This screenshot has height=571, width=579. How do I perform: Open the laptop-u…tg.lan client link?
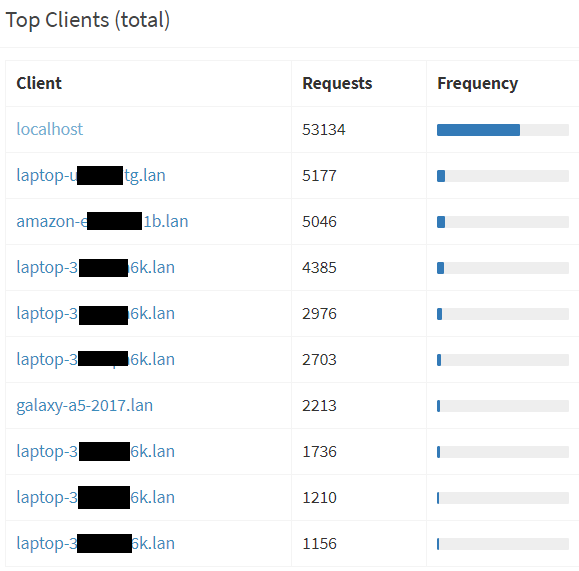click(91, 175)
